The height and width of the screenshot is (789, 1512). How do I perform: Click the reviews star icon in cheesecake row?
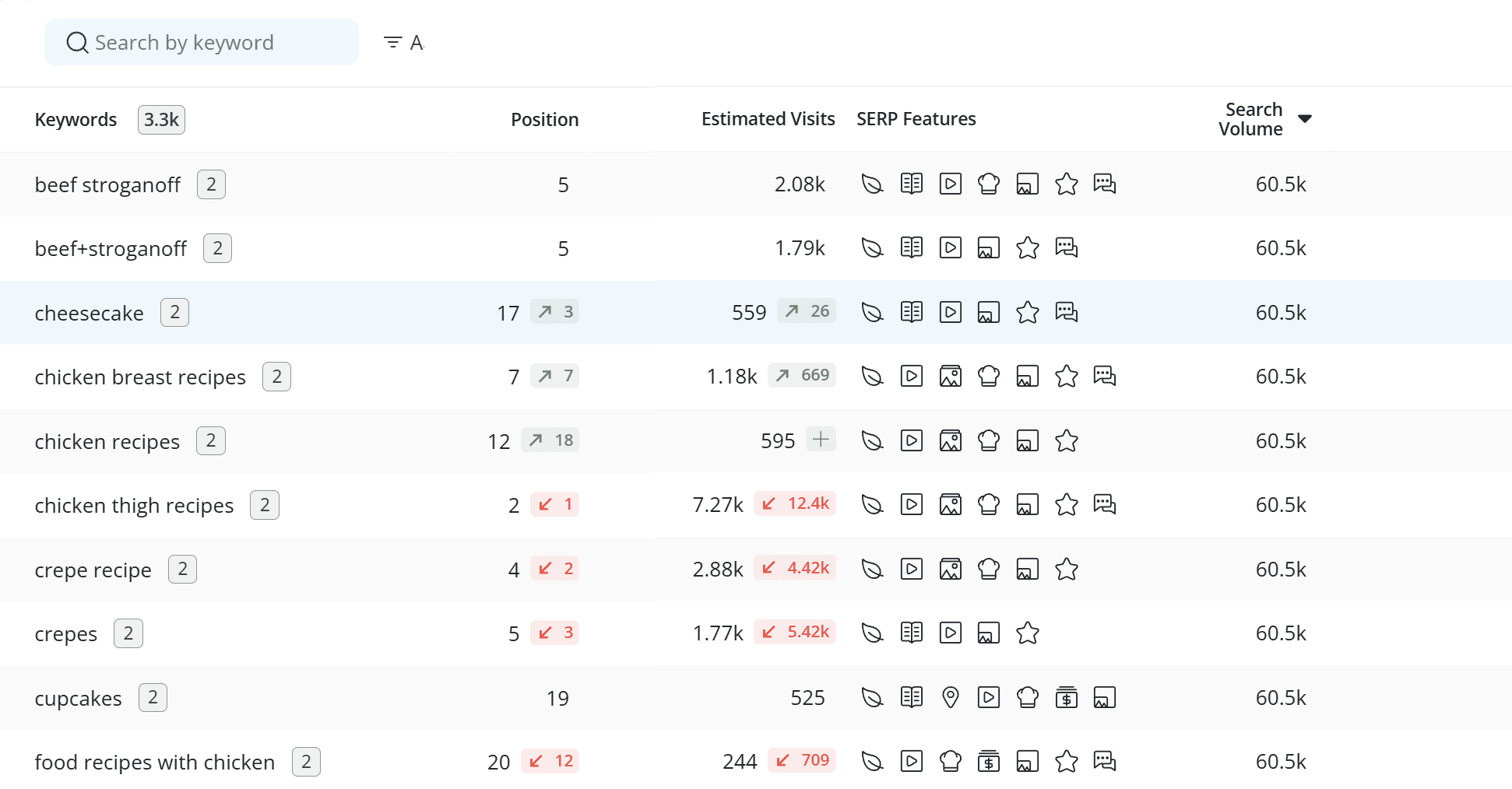pos(1028,312)
